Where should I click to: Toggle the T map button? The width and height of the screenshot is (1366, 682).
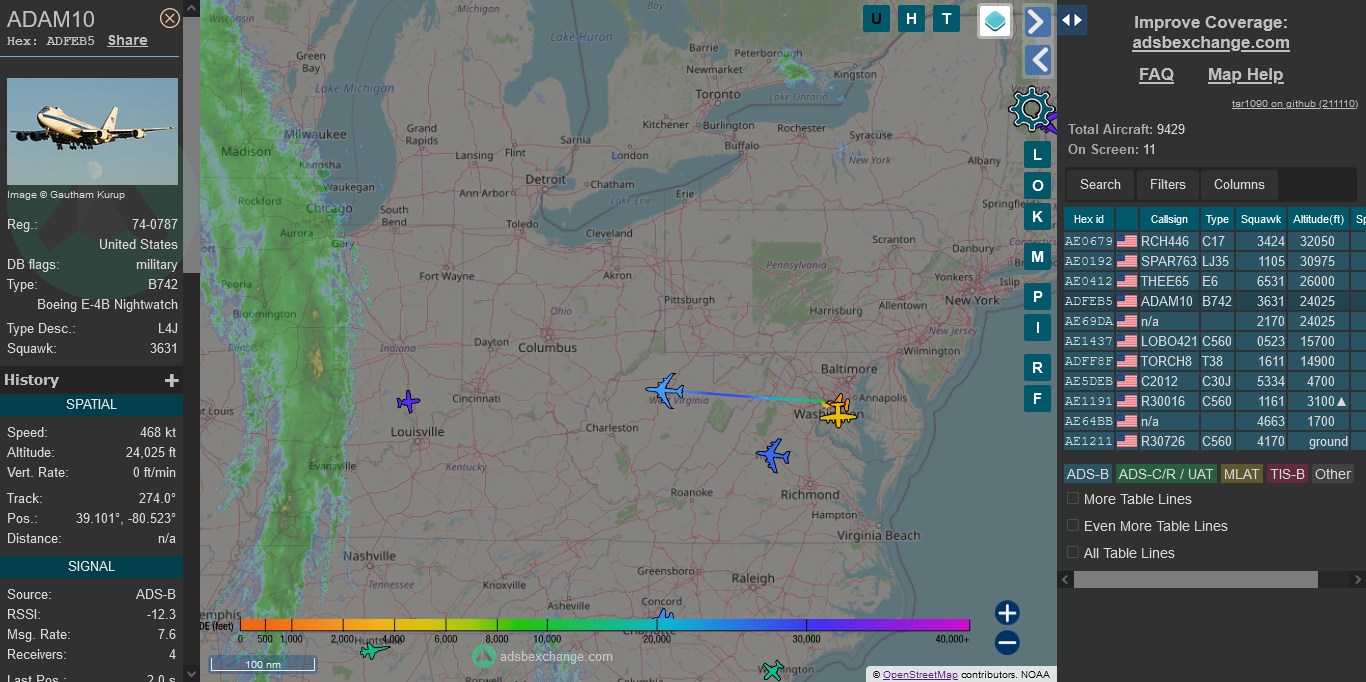[946, 18]
